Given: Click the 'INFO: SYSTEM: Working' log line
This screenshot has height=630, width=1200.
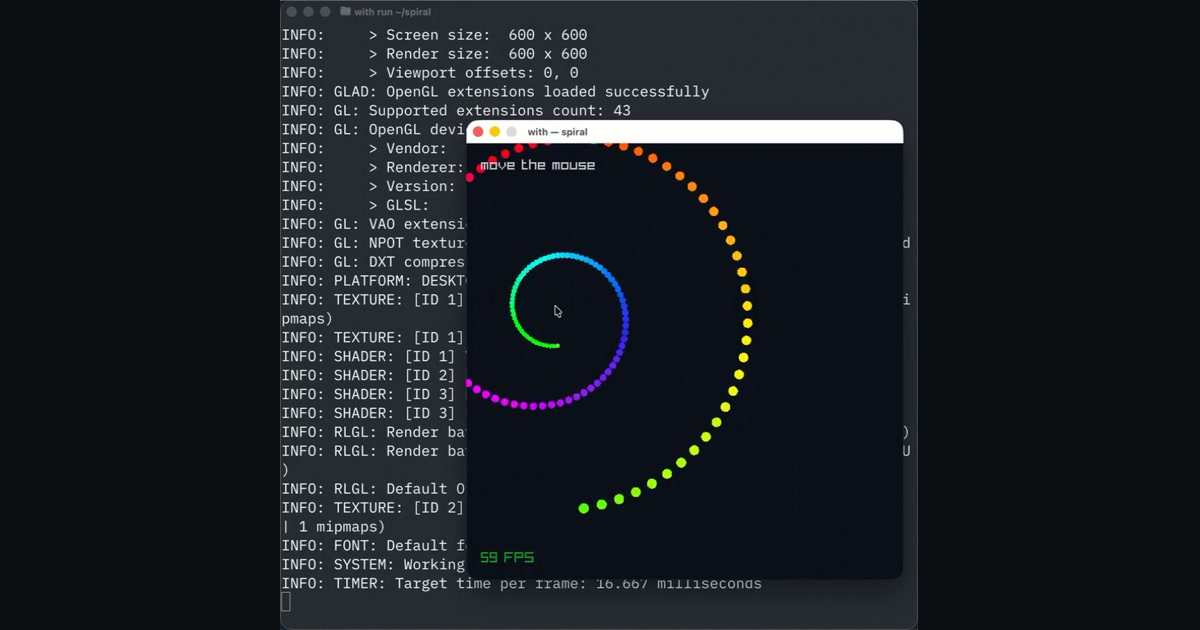Looking at the screenshot, I should click(373, 564).
